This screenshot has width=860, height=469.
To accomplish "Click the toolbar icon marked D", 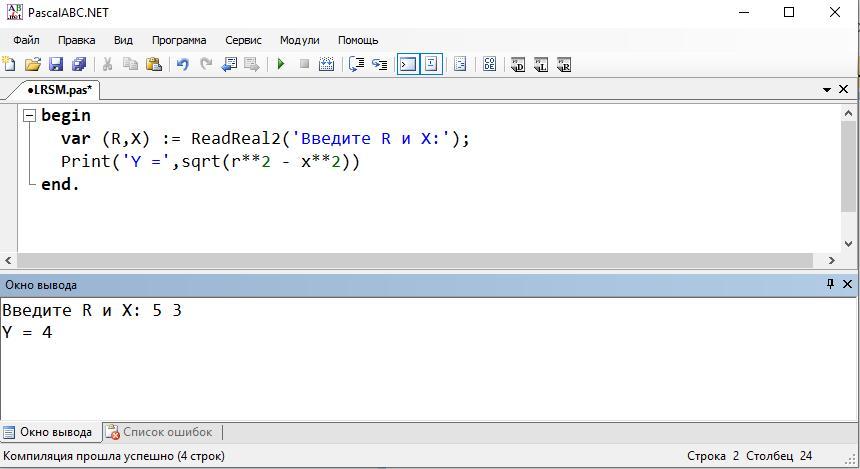I will pyautogui.click(x=518, y=64).
